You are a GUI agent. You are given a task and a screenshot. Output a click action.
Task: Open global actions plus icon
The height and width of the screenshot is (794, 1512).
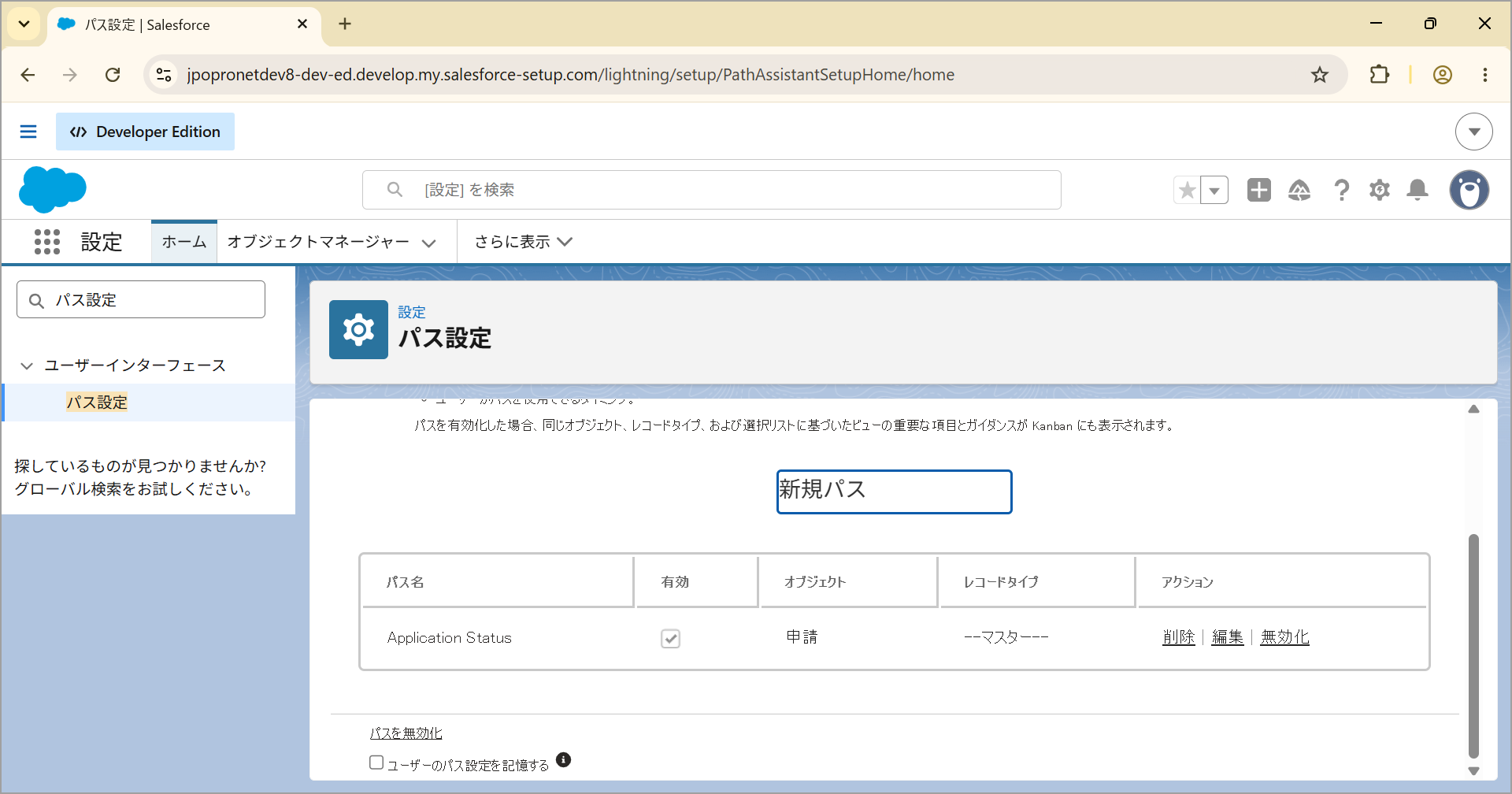(1258, 190)
